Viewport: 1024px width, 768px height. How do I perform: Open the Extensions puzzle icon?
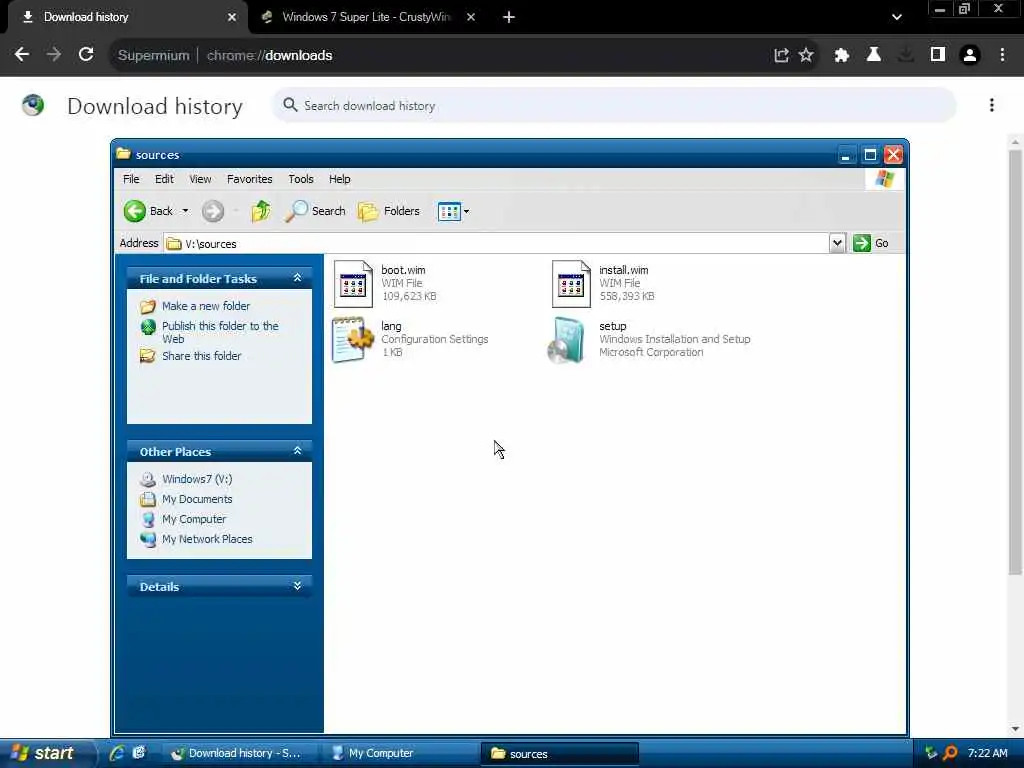point(842,55)
